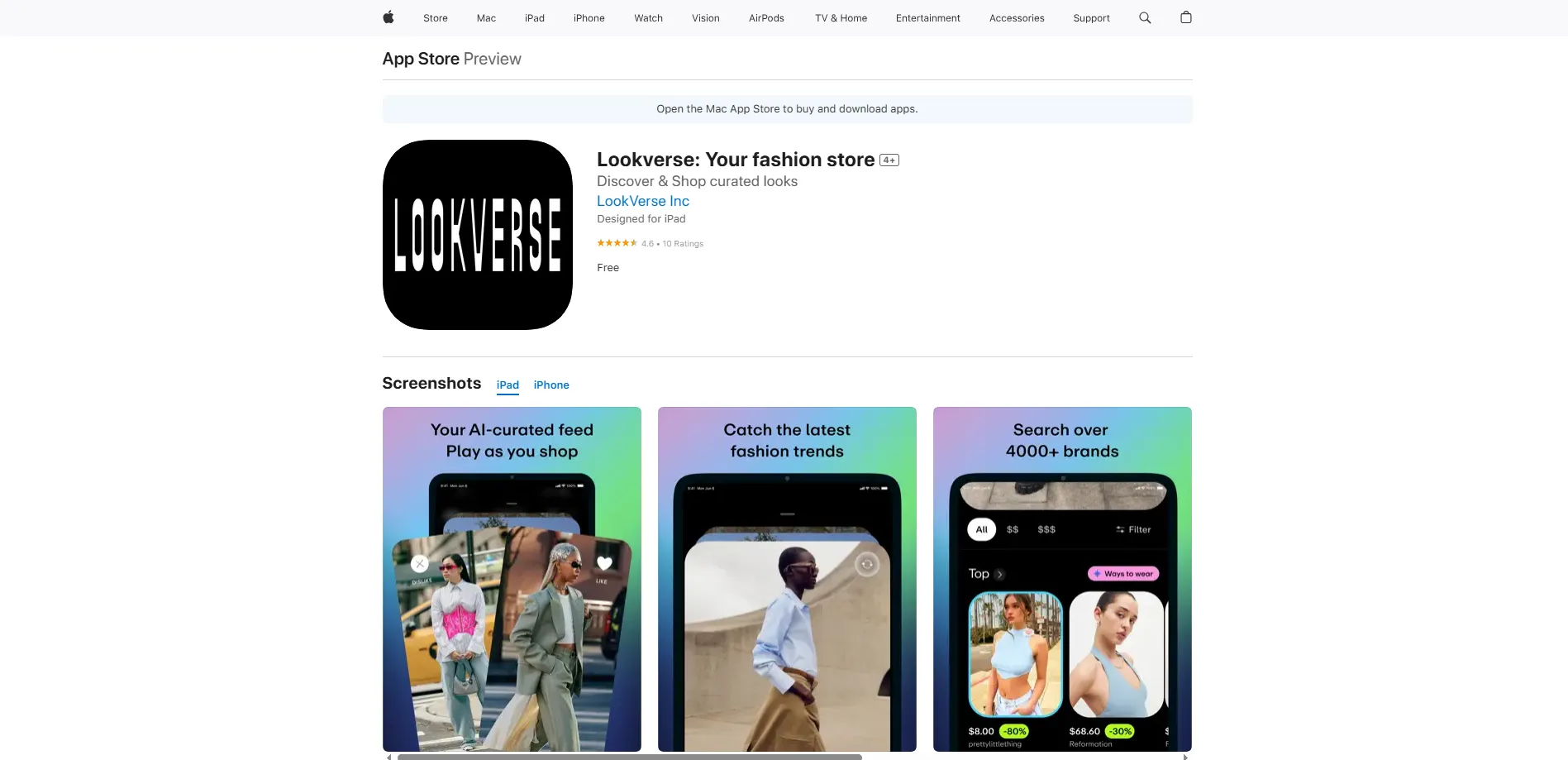Click the Lookverse app icon

478,235
